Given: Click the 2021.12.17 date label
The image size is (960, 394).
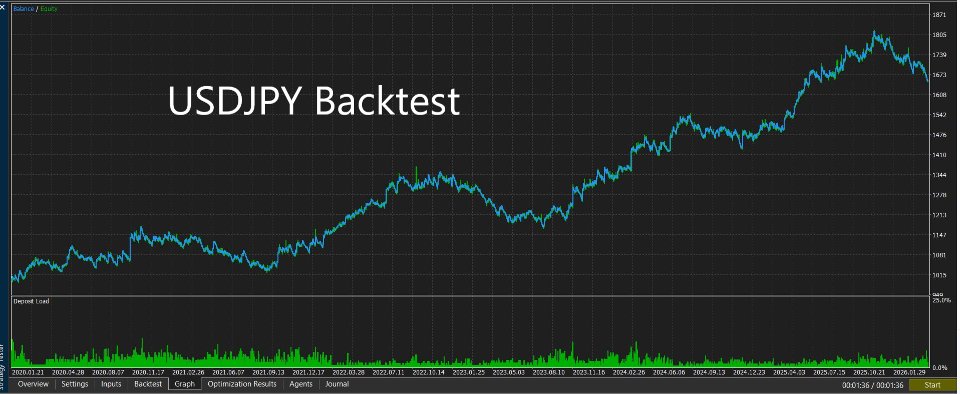Looking at the screenshot, I should (x=309, y=371).
